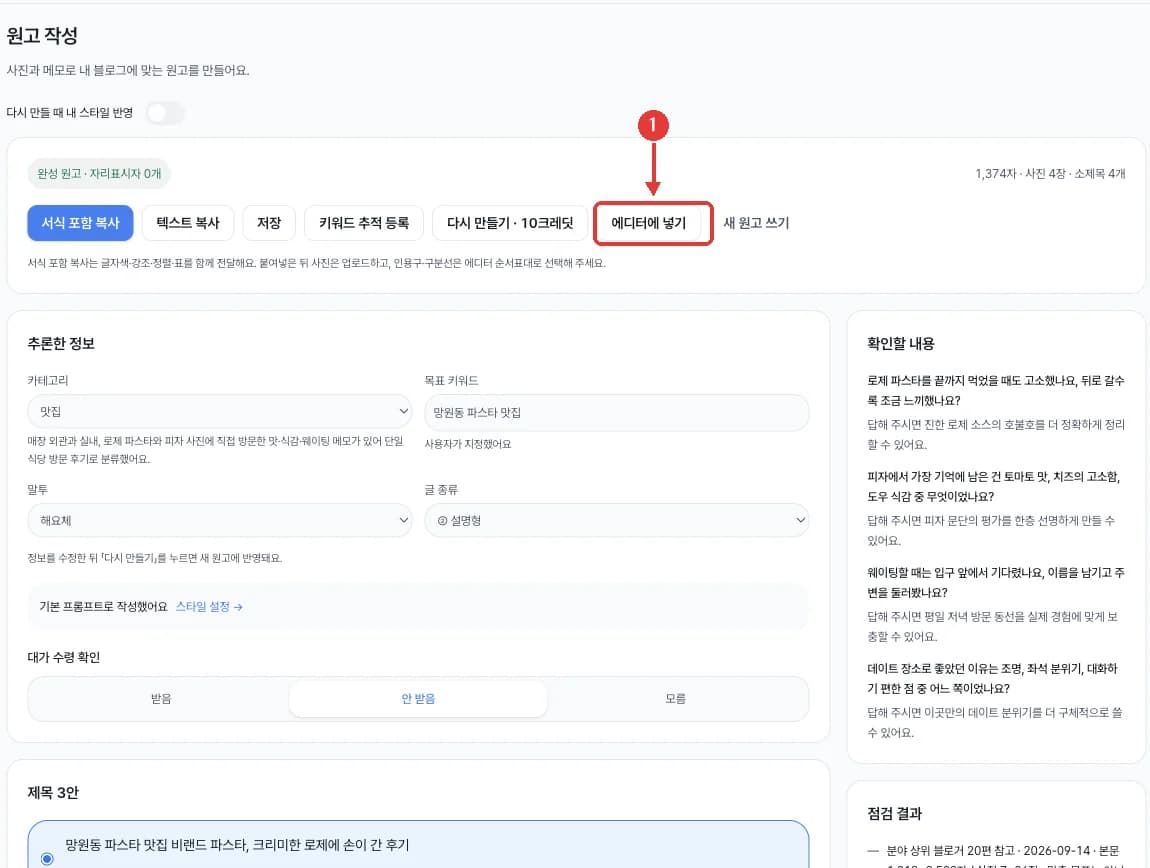Image resolution: width=1150 pixels, height=868 pixels.
Task: Select 안 받음 in 대가 수령 확인
Action: [418, 699]
